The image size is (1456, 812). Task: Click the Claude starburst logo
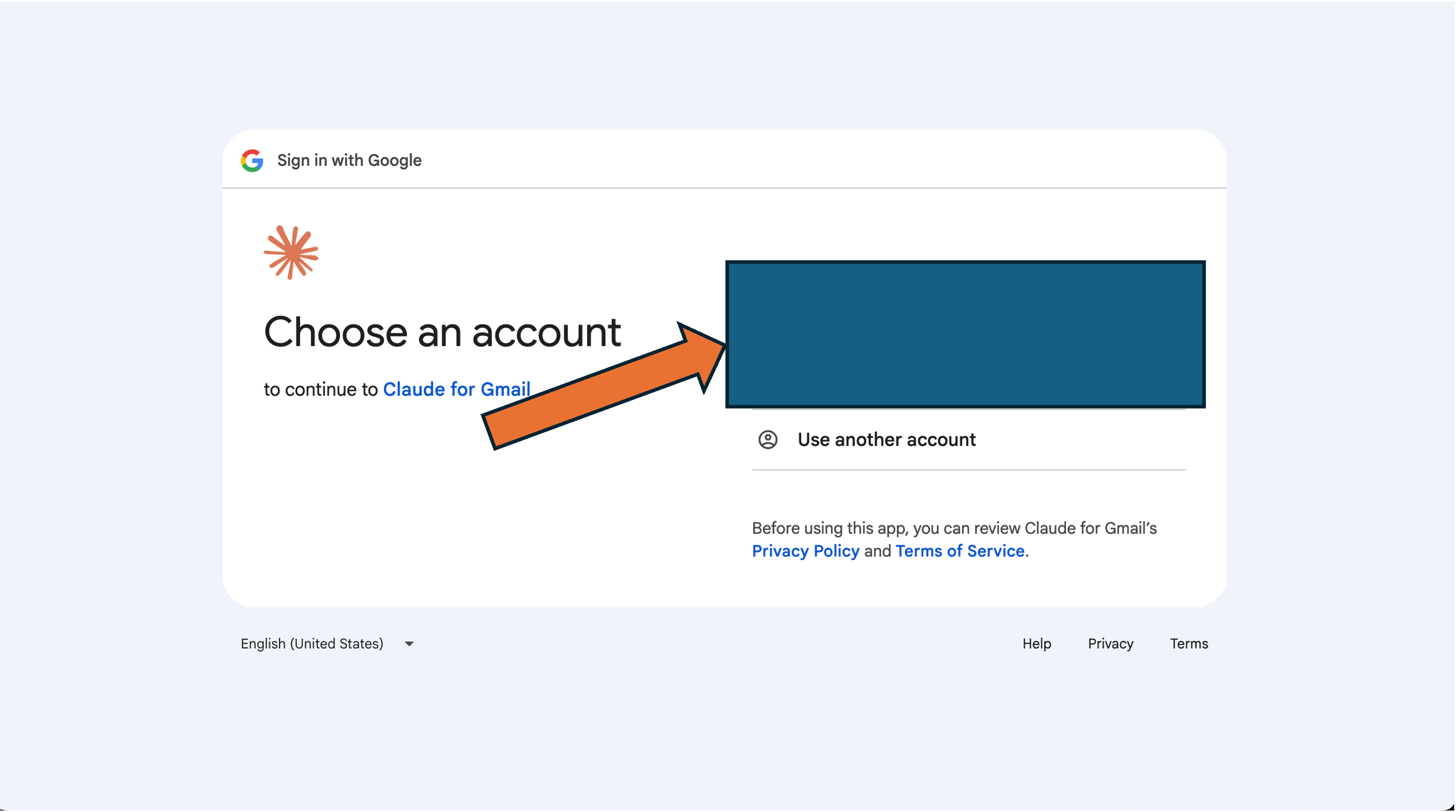point(291,252)
